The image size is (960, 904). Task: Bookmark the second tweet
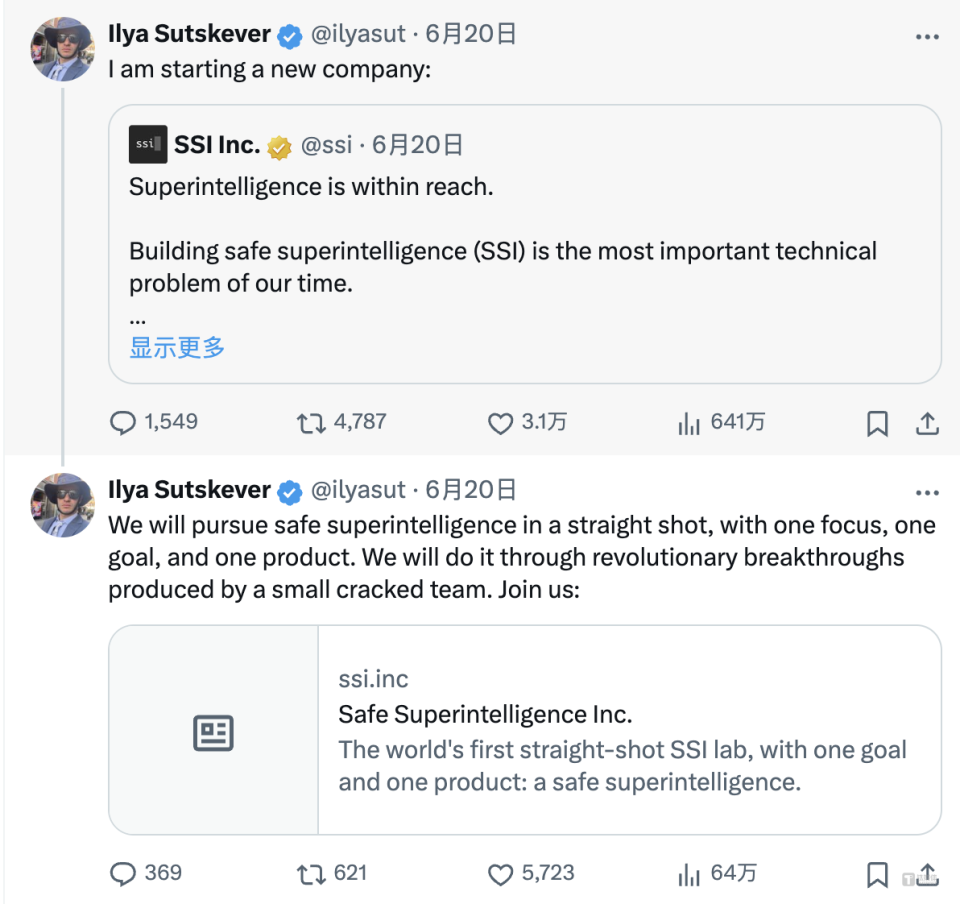pos(877,873)
